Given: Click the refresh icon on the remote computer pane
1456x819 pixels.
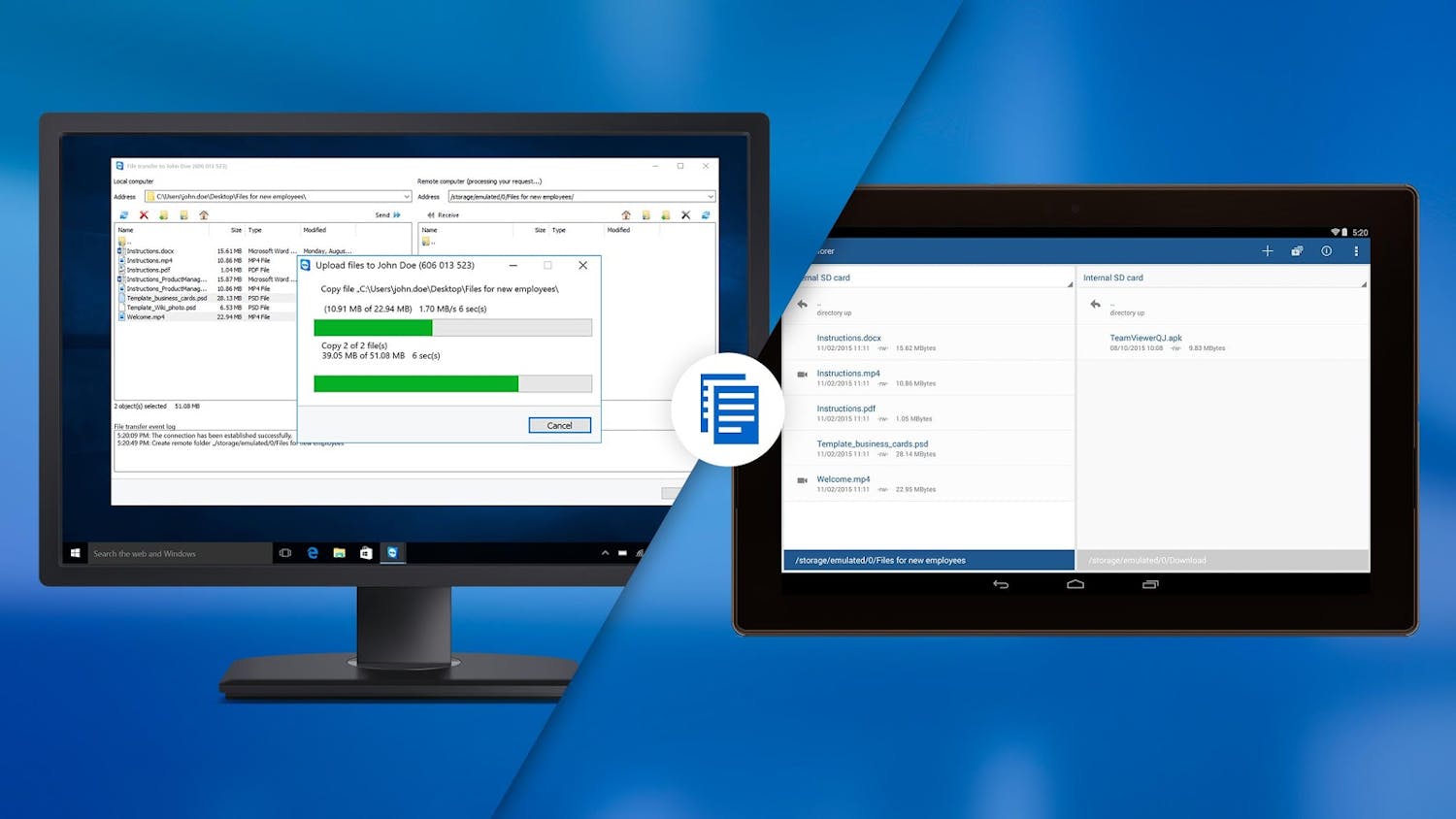Looking at the screenshot, I should pyautogui.click(x=706, y=213).
